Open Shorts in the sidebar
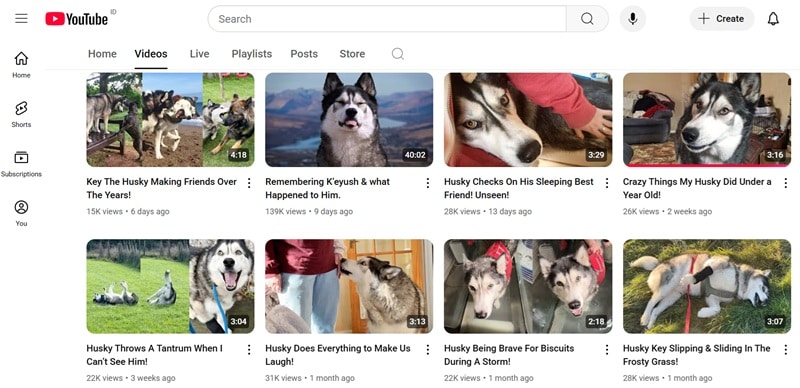The height and width of the screenshot is (388, 800). coord(21,114)
